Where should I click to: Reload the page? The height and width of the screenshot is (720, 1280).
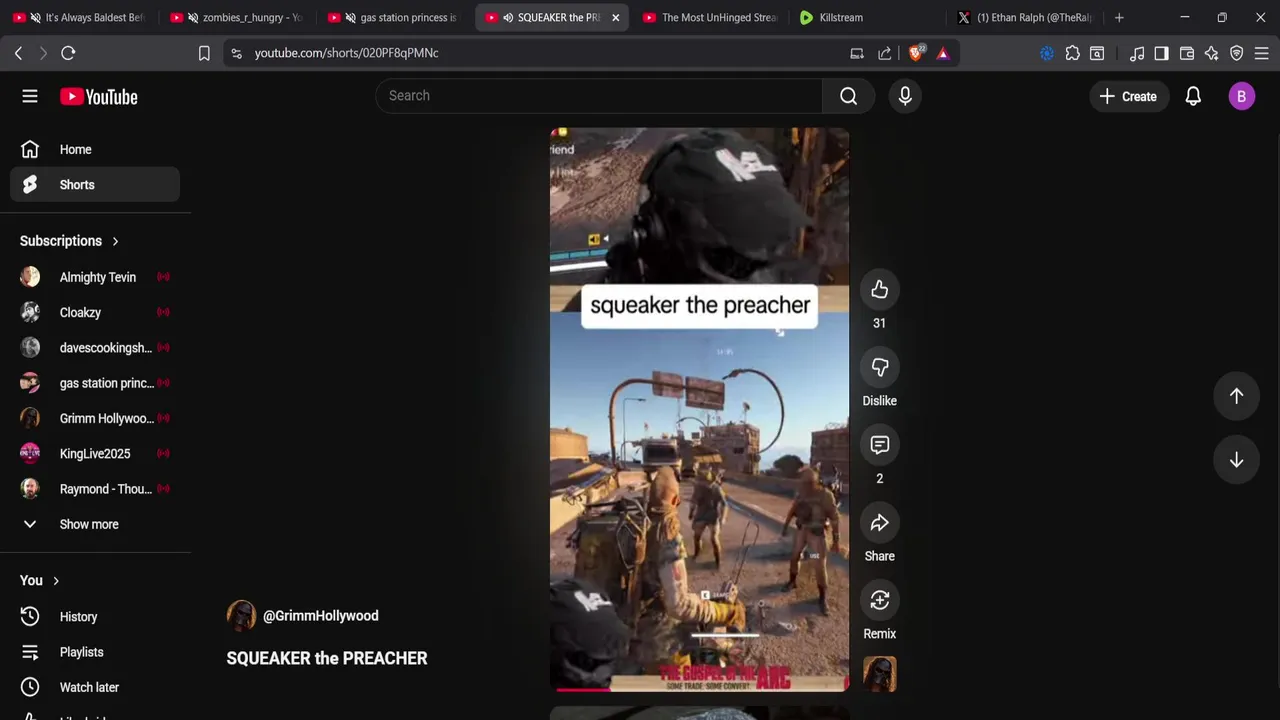68,53
